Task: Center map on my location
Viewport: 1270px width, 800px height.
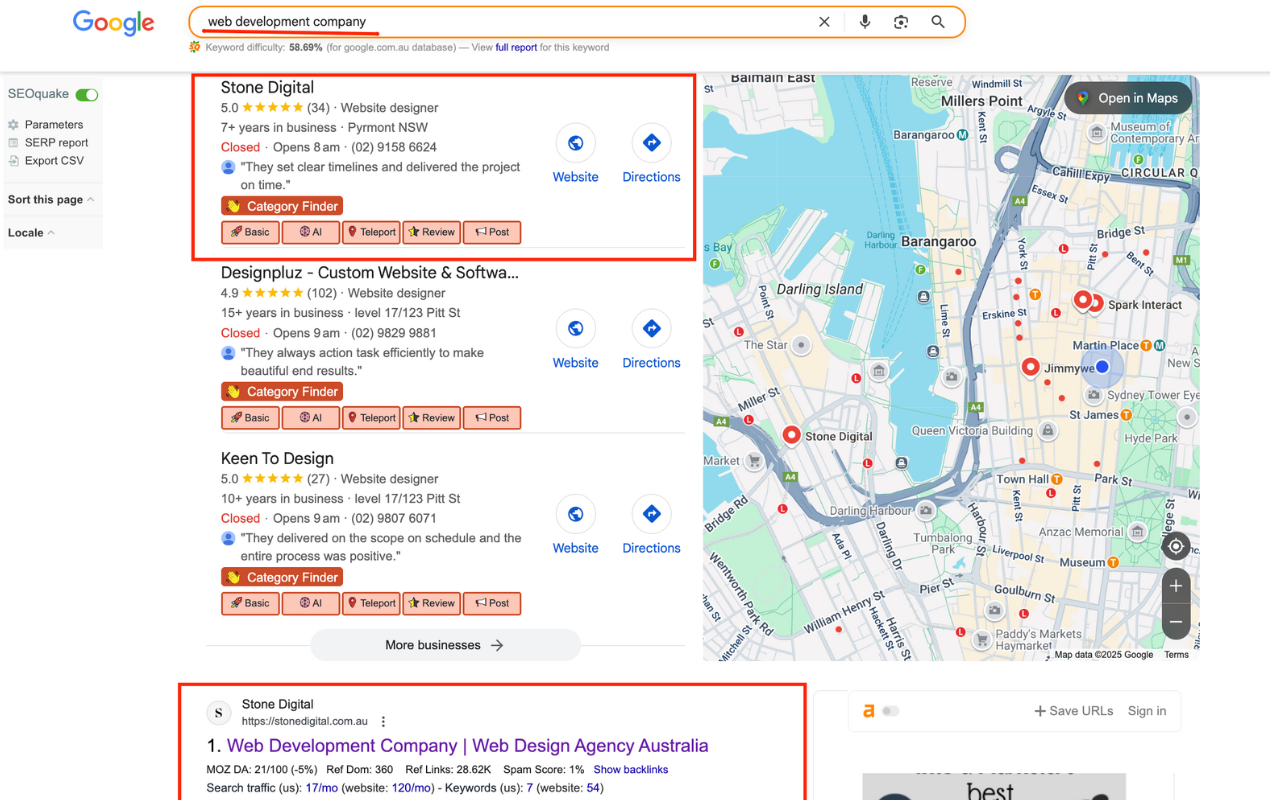Action: point(1176,546)
